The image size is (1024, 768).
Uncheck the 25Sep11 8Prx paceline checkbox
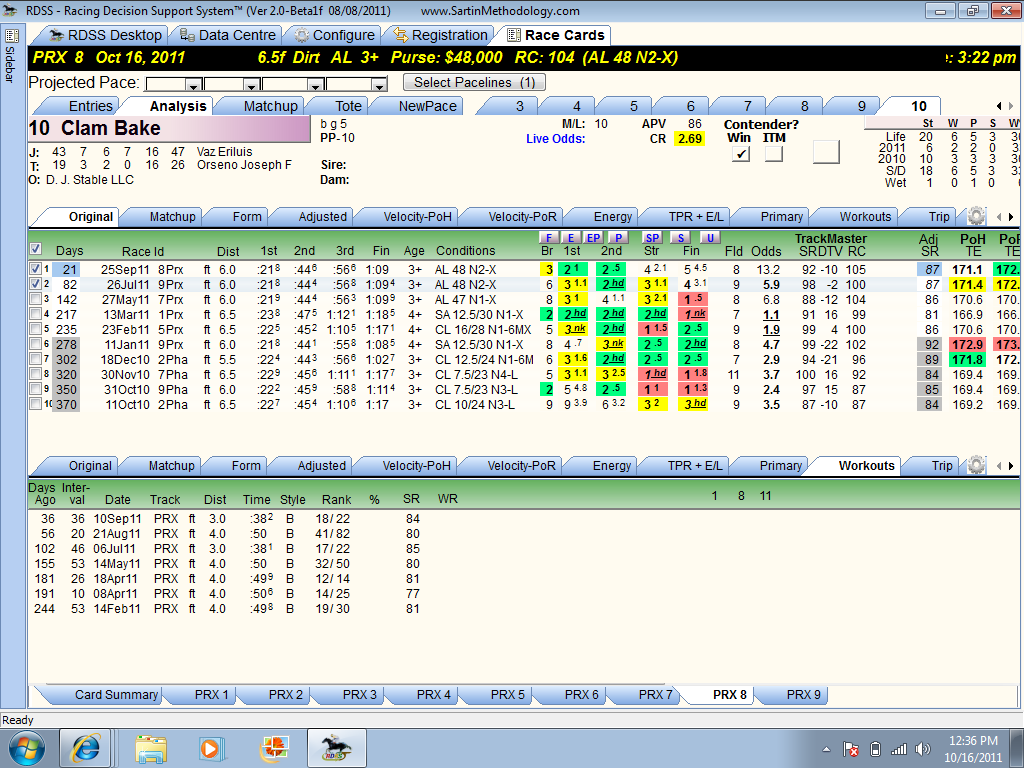click(36, 269)
